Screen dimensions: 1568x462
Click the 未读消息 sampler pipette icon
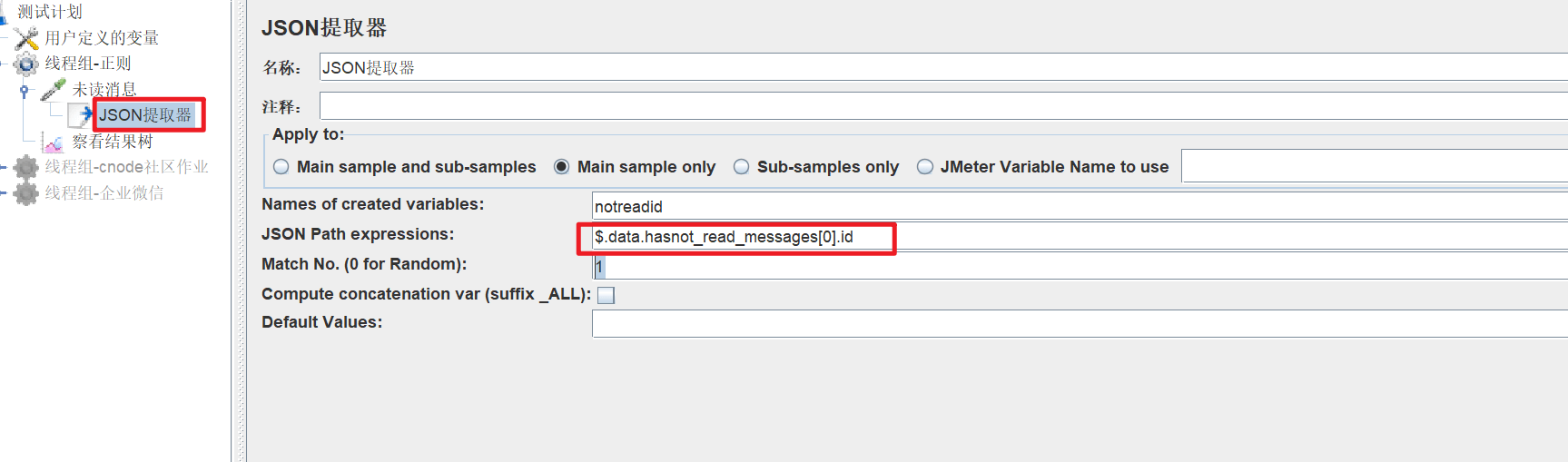tap(54, 89)
